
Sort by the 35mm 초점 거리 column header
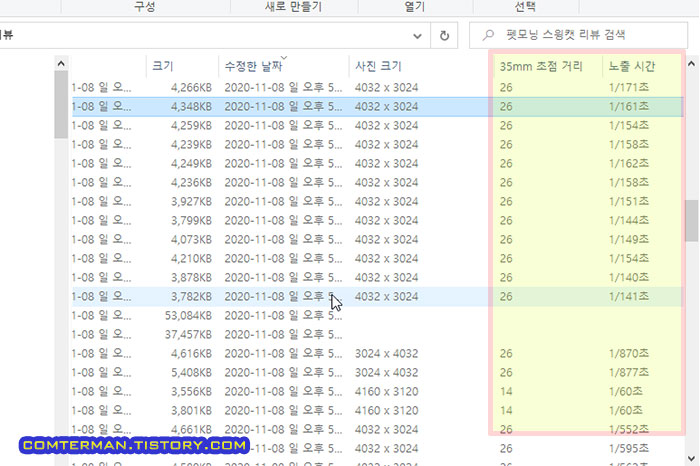[541, 66]
